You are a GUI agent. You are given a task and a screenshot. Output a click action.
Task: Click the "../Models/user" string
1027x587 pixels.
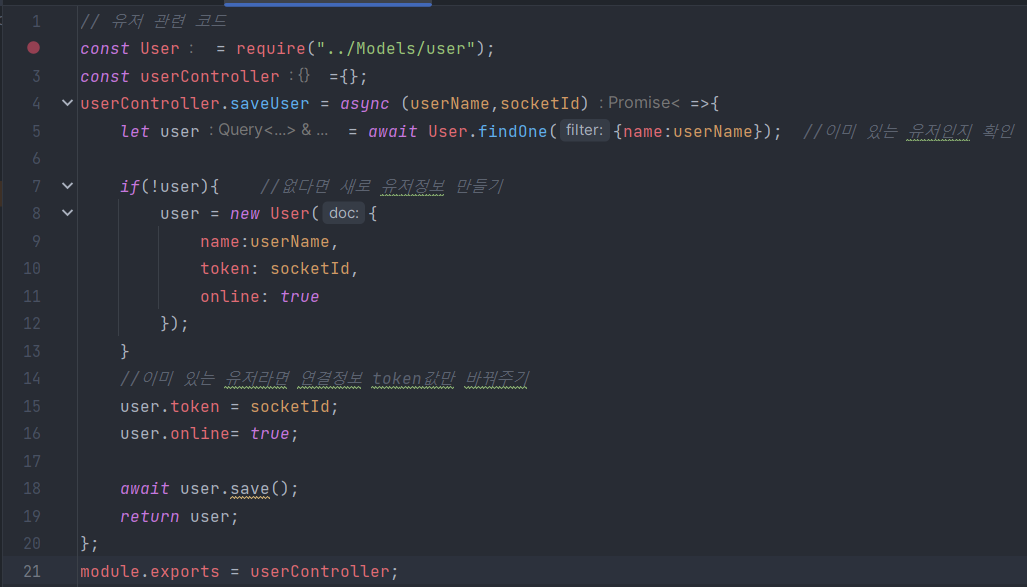396,48
